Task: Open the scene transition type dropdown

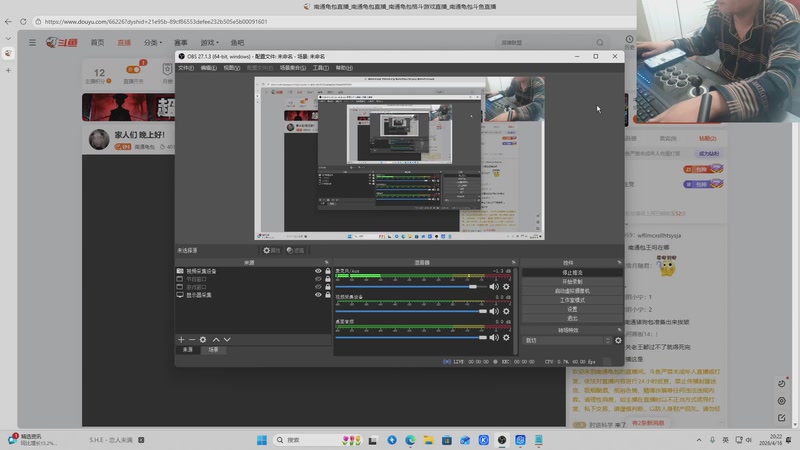Action: coord(566,340)
